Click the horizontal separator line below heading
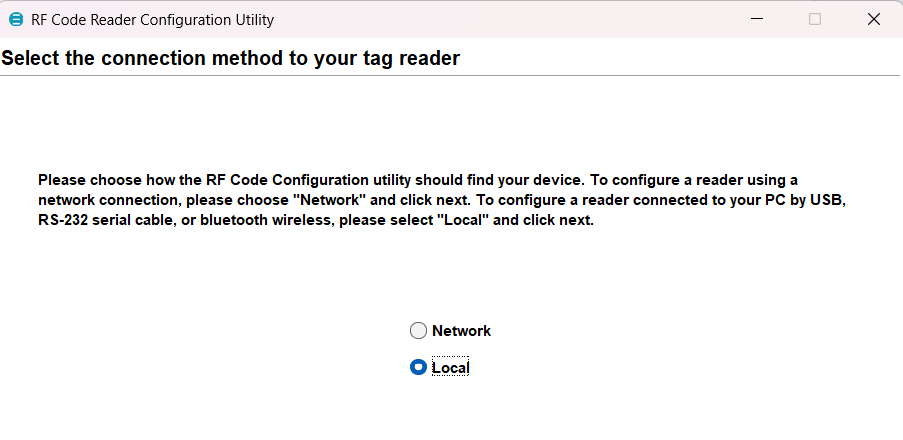 pyautogui.click(x=450, y=75)
